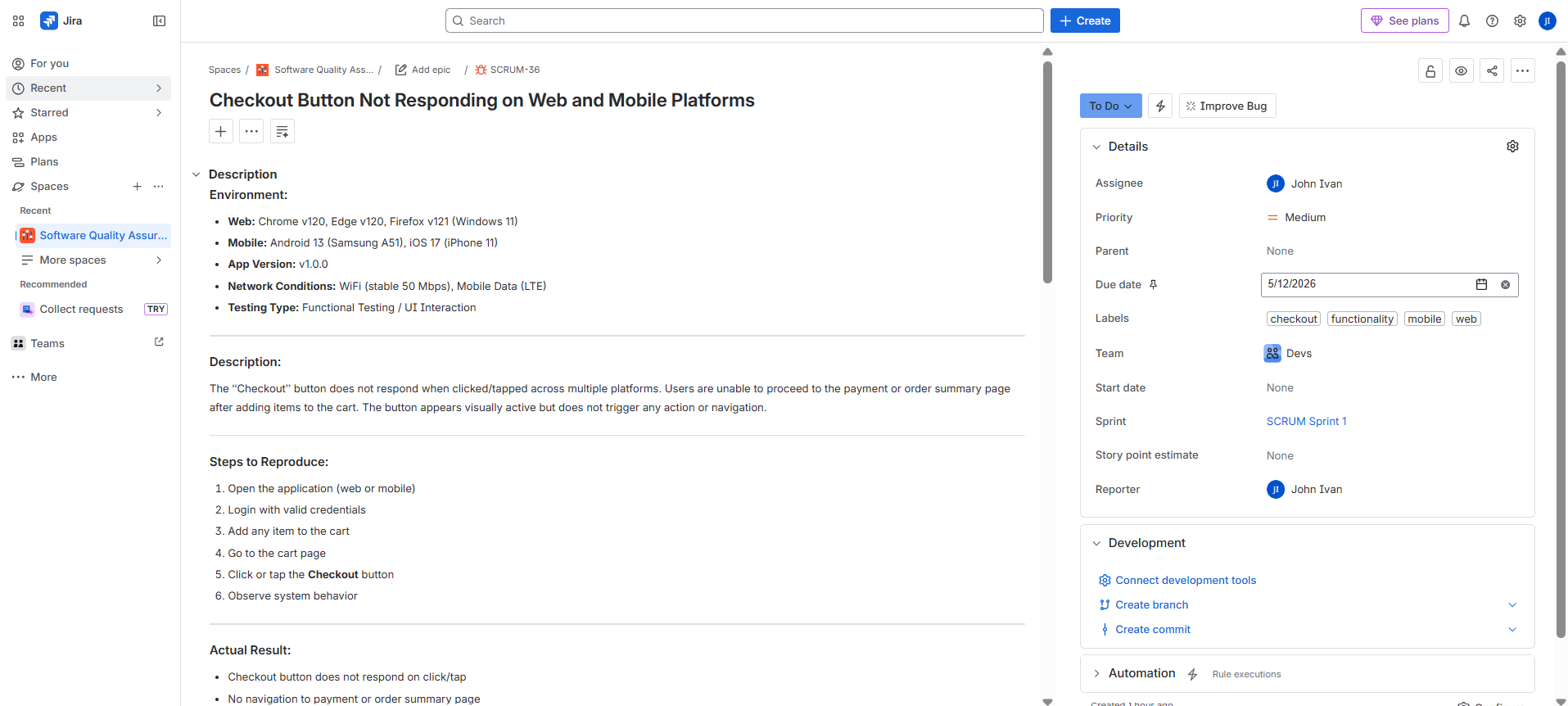This screenshot has width=1568, height=706.
Task: Click the Jira logo
Action: [61, 20]
